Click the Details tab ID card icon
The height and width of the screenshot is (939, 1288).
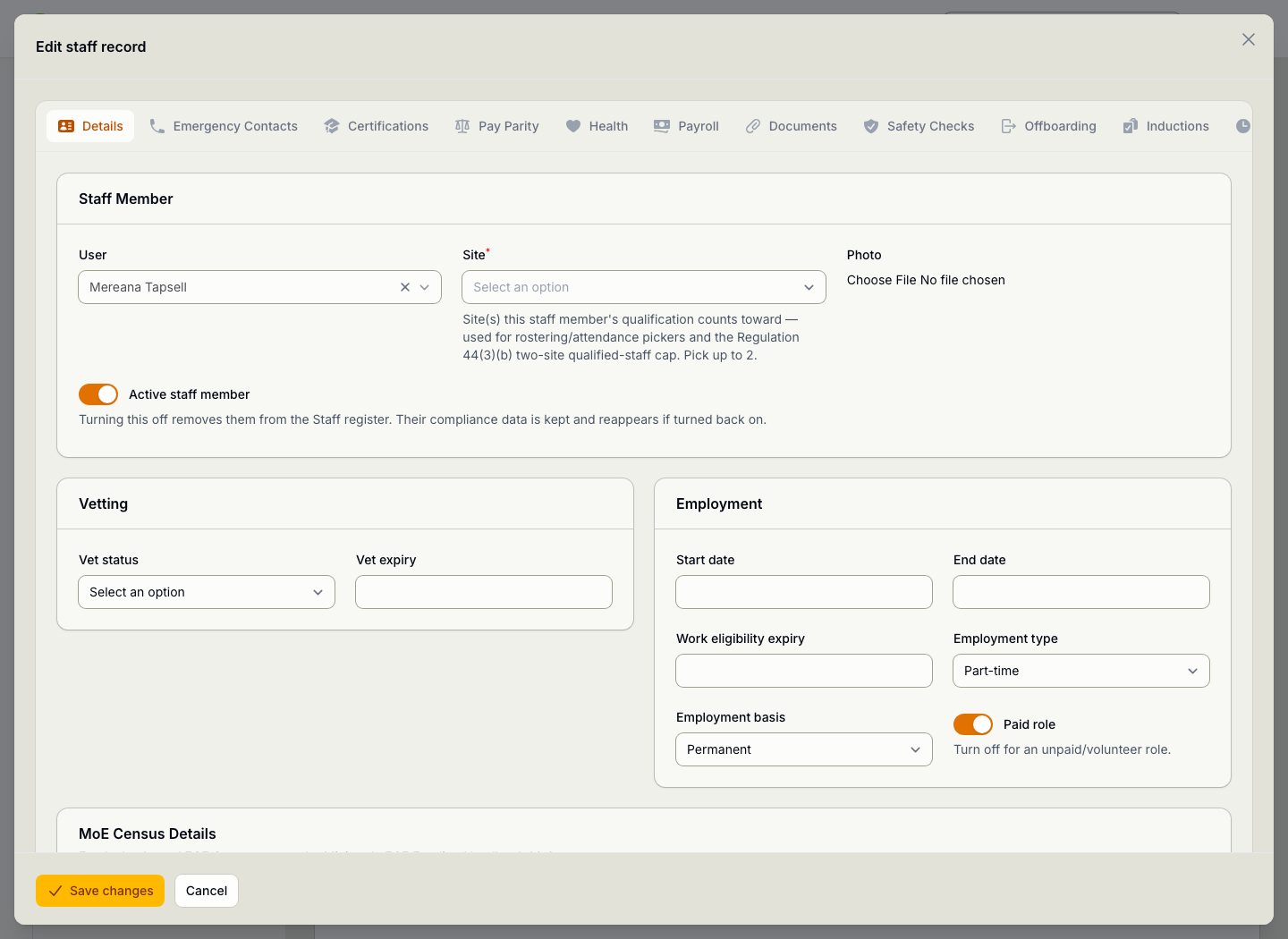click(x=66, y=126)
